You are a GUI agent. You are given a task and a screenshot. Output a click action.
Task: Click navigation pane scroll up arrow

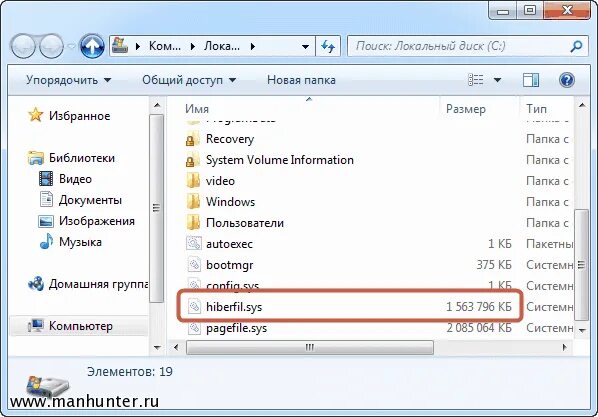coord(156,105)
